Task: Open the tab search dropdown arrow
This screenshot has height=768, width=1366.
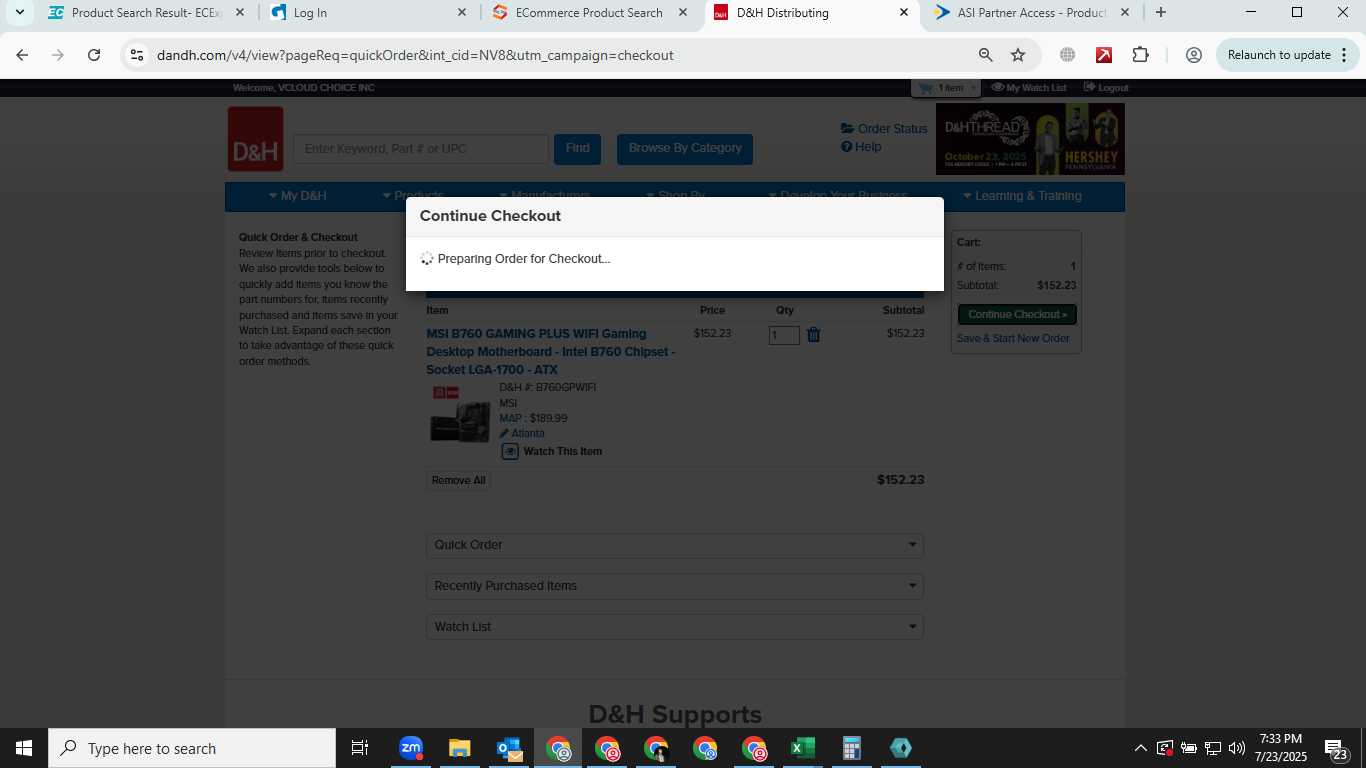Action: [19, 13]
